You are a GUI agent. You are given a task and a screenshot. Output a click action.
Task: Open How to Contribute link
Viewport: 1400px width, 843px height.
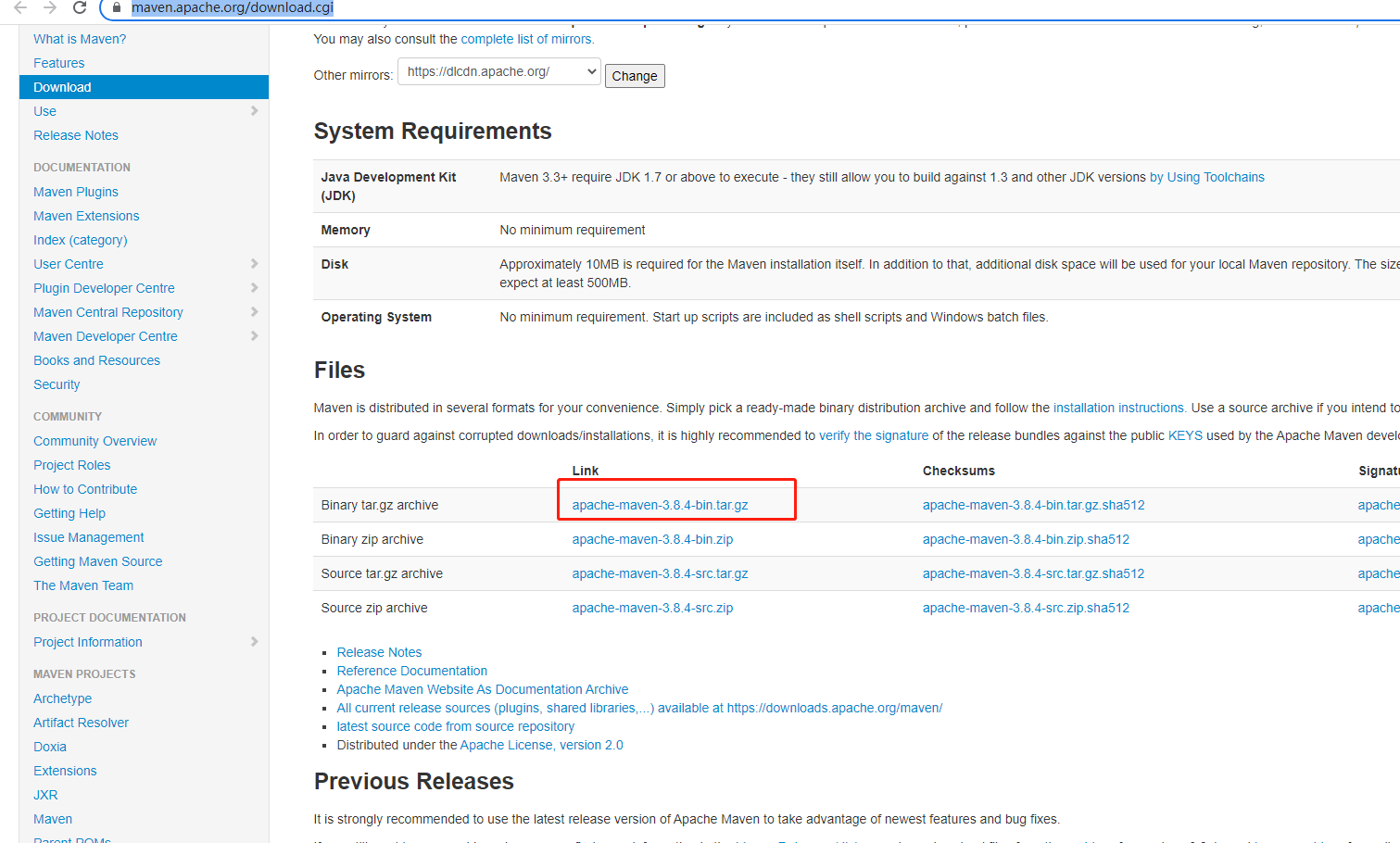(x=85, y=489)
